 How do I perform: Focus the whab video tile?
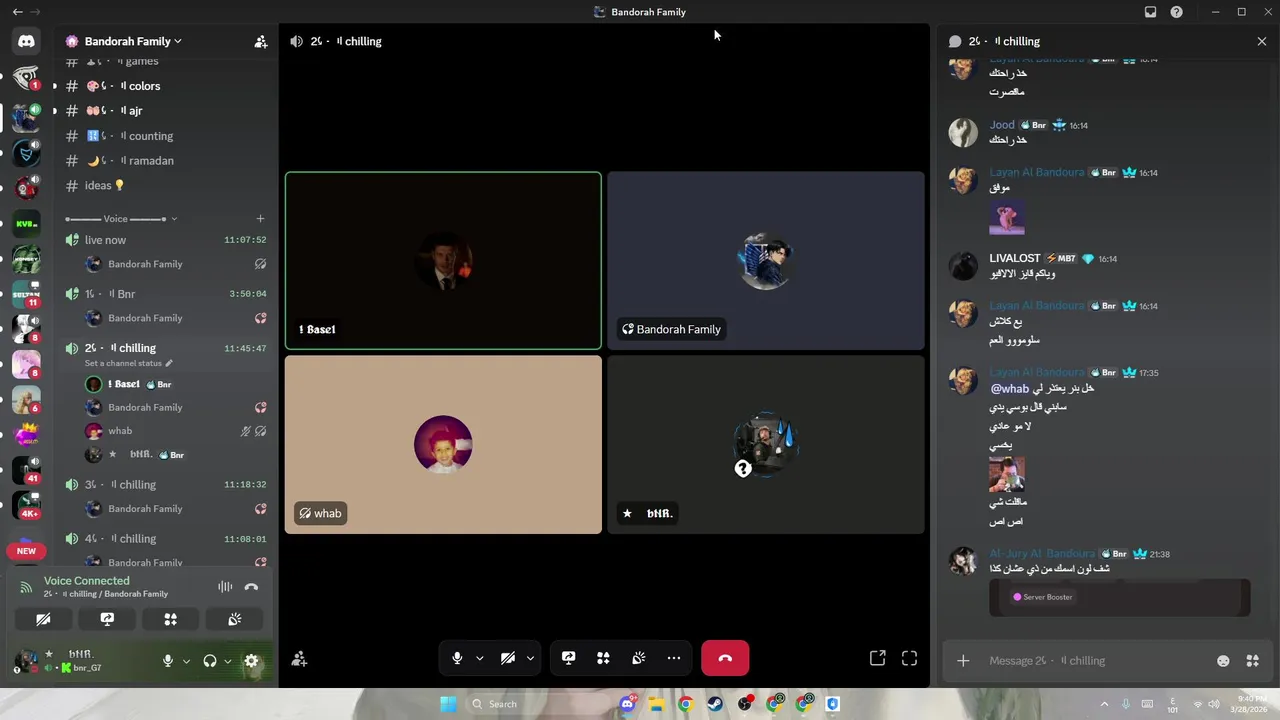click(443, 445)
